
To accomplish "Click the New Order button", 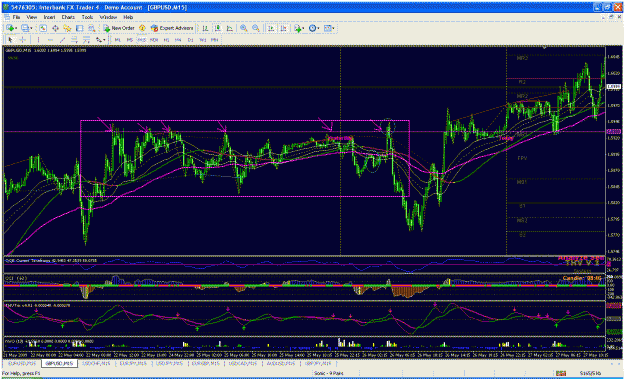I will point(119,28).
